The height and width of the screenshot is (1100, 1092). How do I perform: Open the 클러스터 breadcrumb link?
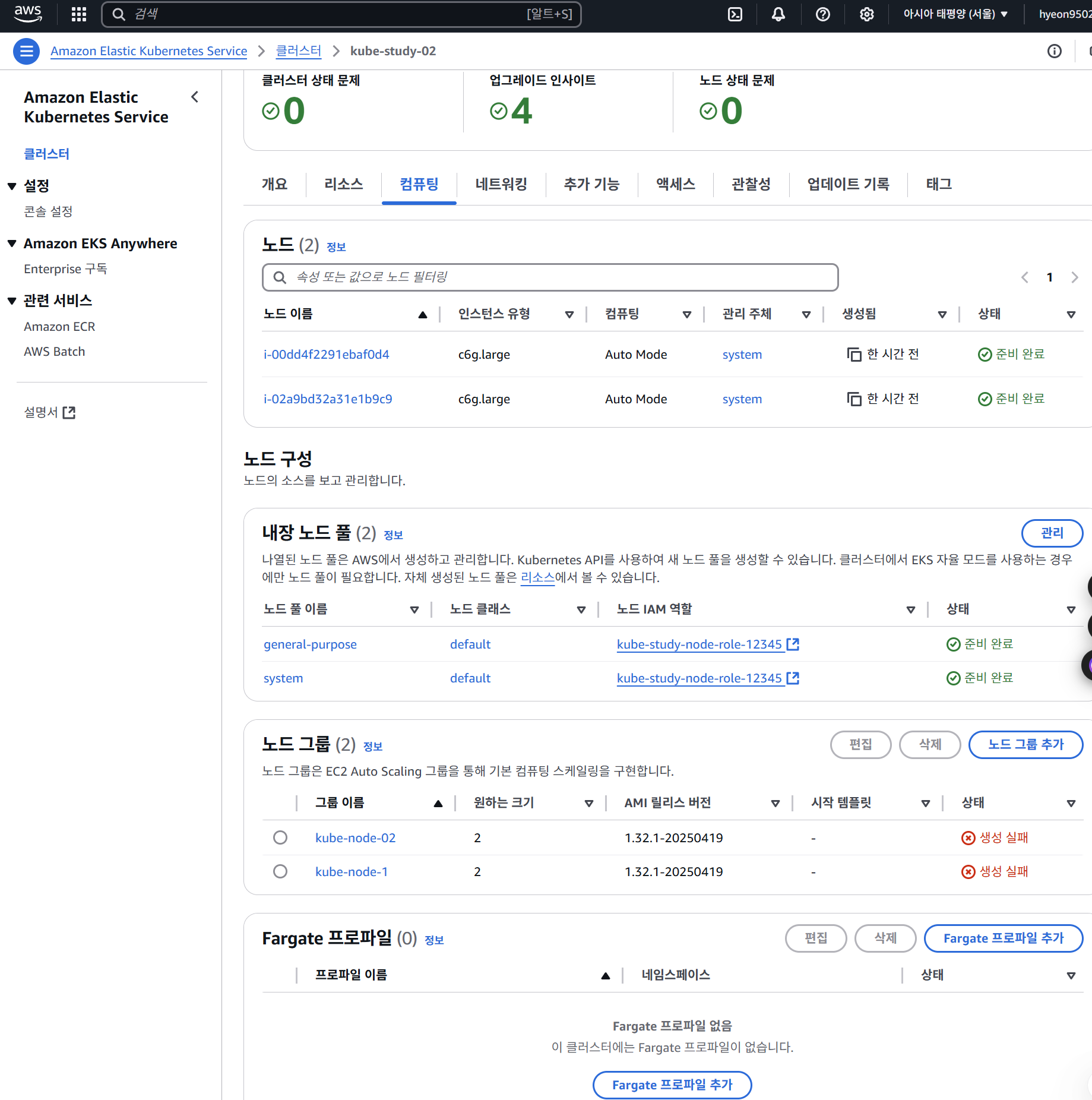pyautogui.click(x=299, y=51)
